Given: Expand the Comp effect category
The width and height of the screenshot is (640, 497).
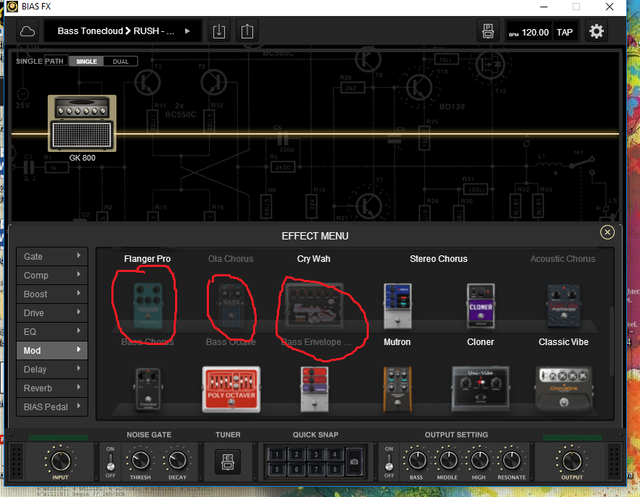Looking at the screenshot, I should pos(52,275).
